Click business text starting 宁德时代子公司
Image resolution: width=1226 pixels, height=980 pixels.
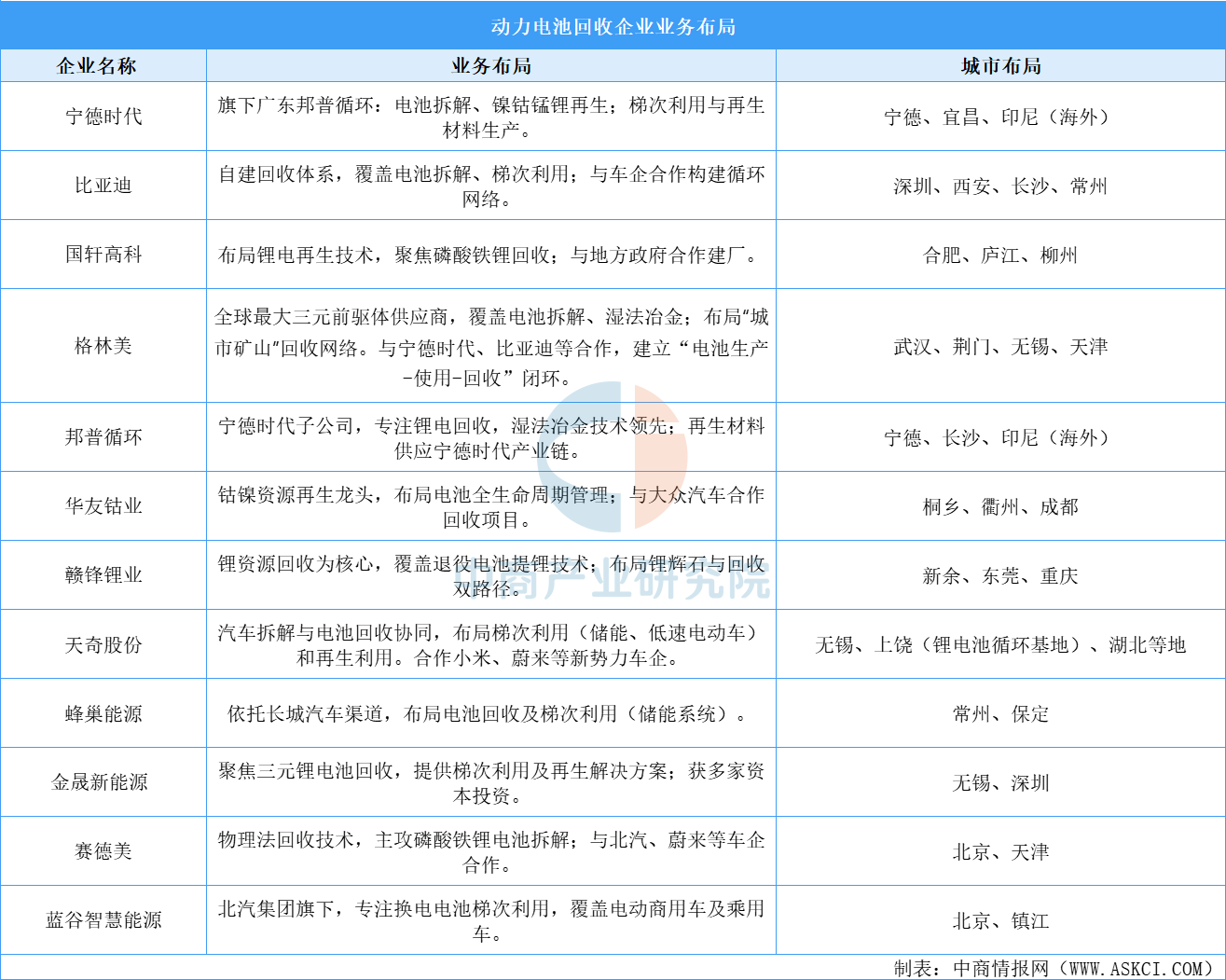(491, 438)
